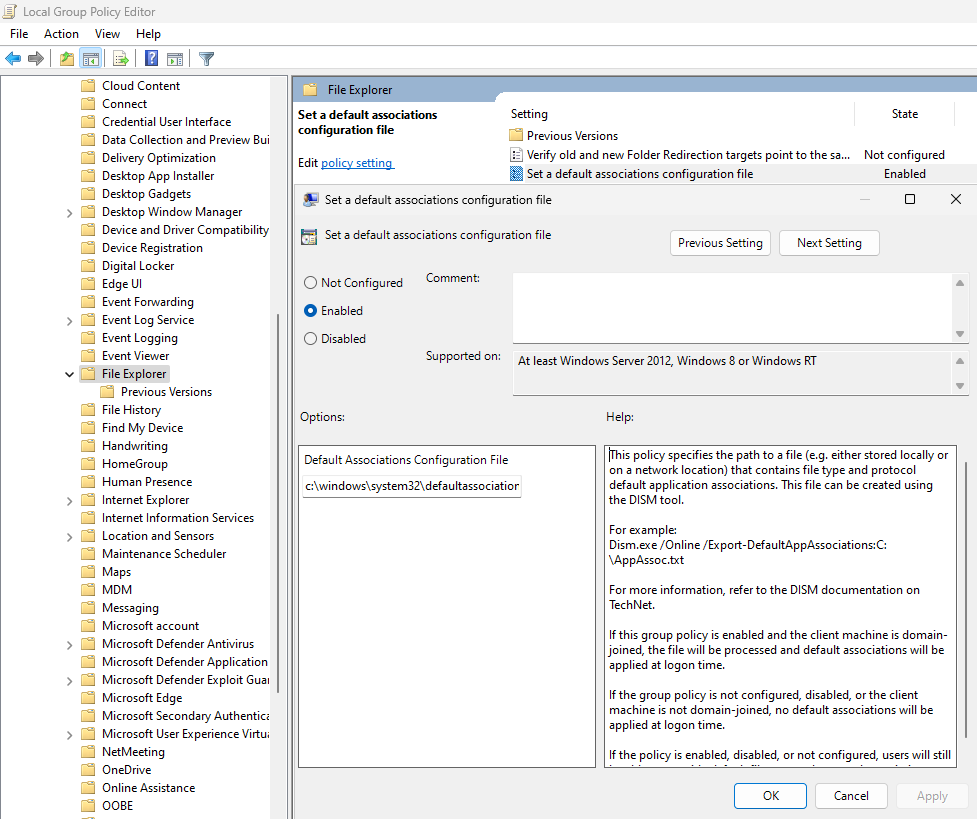Viewport: 977px width, 819px height.
Task: Click the Previous Setting button
Action: pos(720,242)
